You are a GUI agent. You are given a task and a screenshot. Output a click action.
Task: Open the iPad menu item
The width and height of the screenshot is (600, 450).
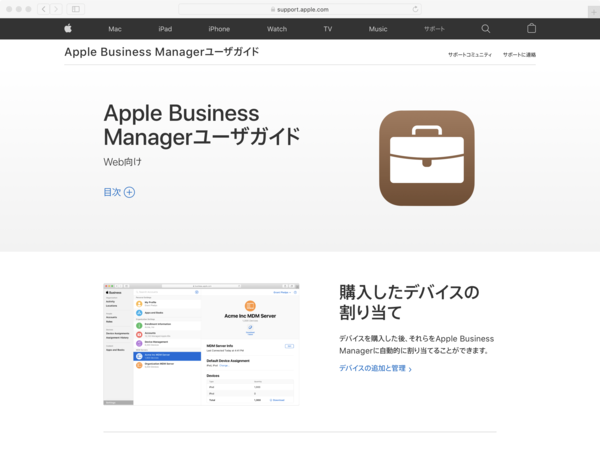(165, 29)
